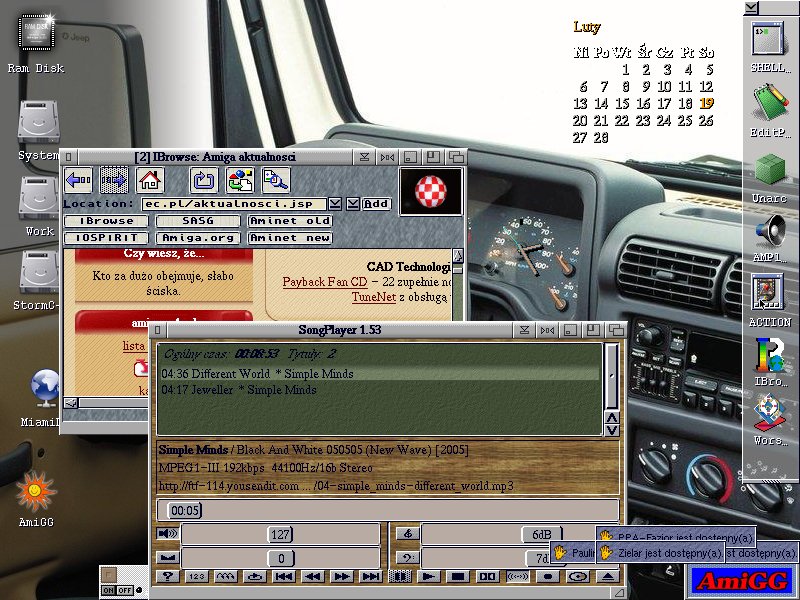The width and height of the screenshot is (800, 600).
Task: Click the CD disc button
Action: click(x=578, y=577)
